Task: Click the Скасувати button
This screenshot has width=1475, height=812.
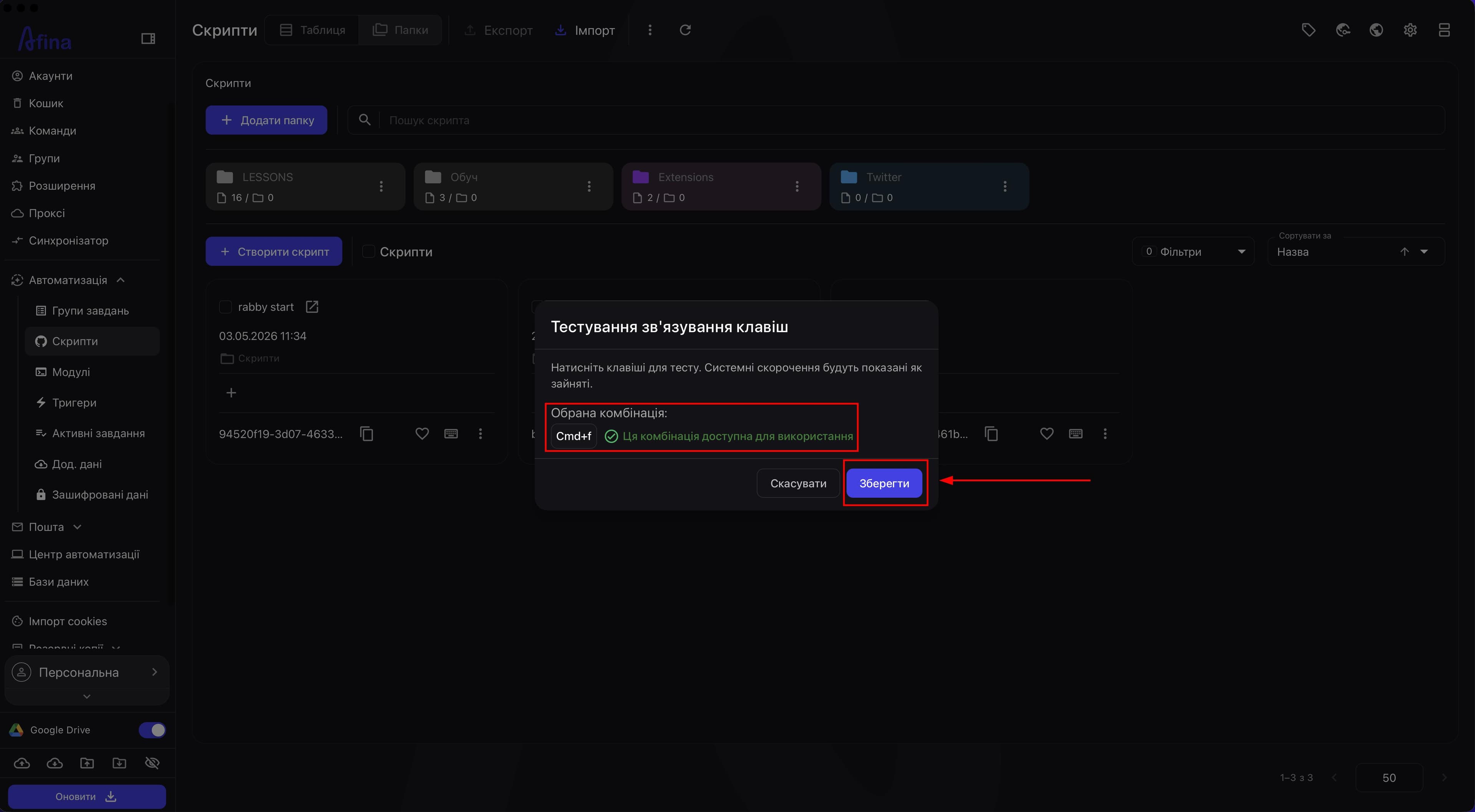Action: click(798, 483)
